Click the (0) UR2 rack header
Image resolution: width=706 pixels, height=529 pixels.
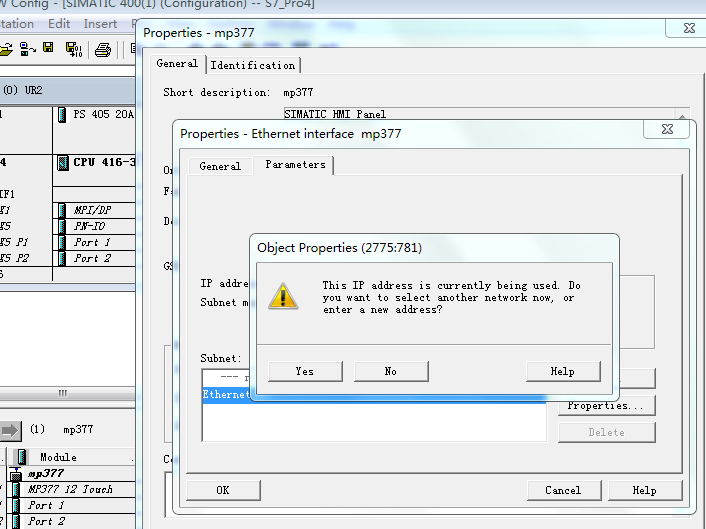tap(68, 90)
